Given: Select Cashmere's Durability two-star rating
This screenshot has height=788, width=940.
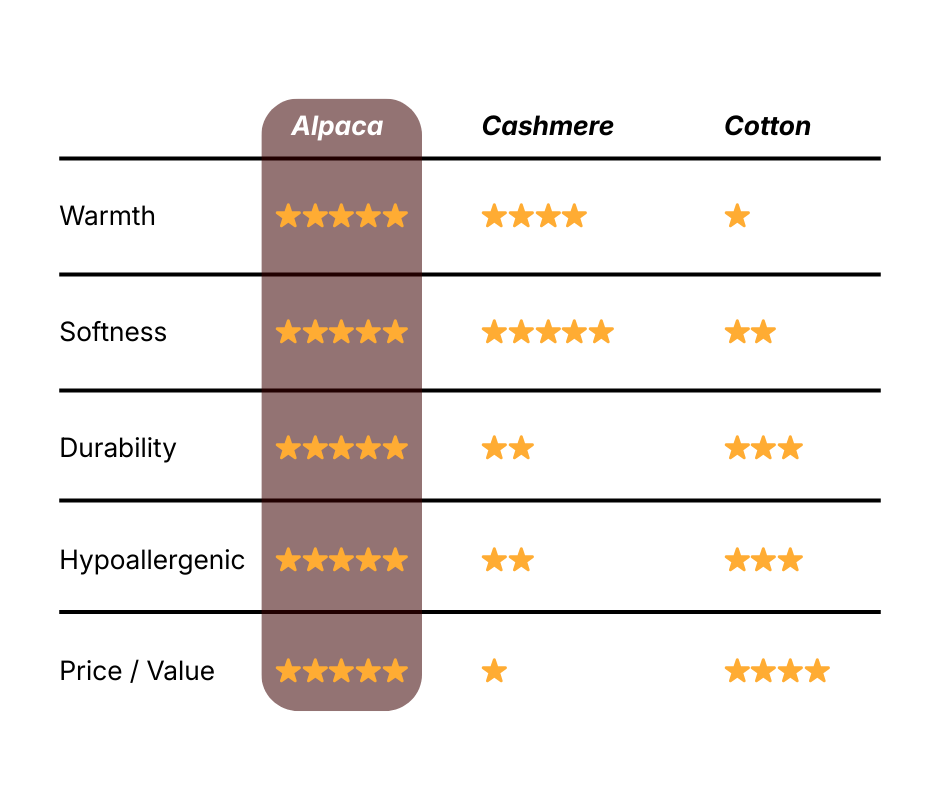Looking at the screenshot, I should [x=507, y=447].
